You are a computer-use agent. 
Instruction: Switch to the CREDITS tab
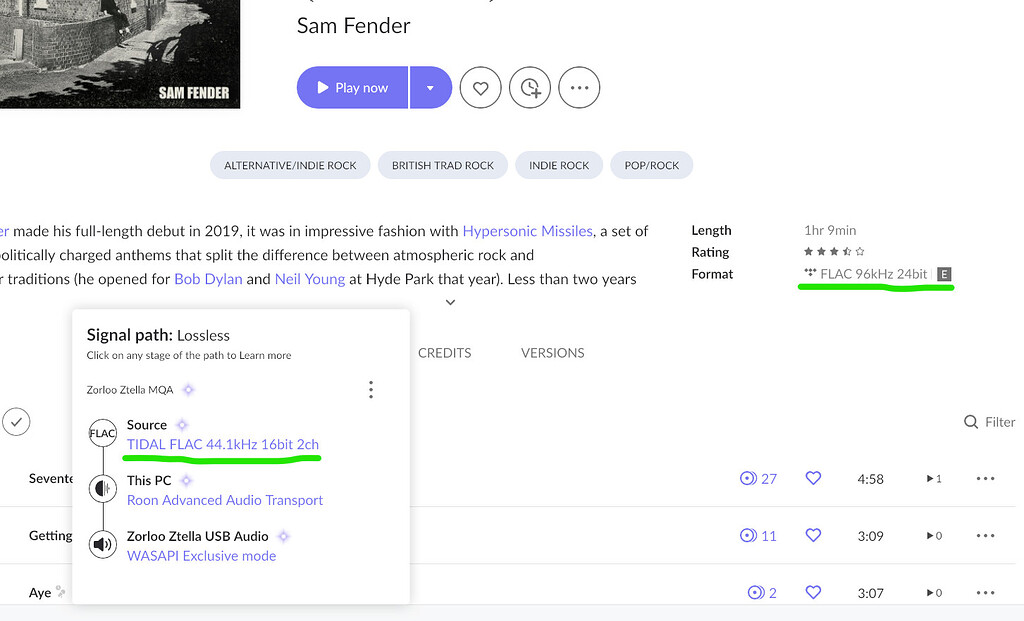pos(444,353)
